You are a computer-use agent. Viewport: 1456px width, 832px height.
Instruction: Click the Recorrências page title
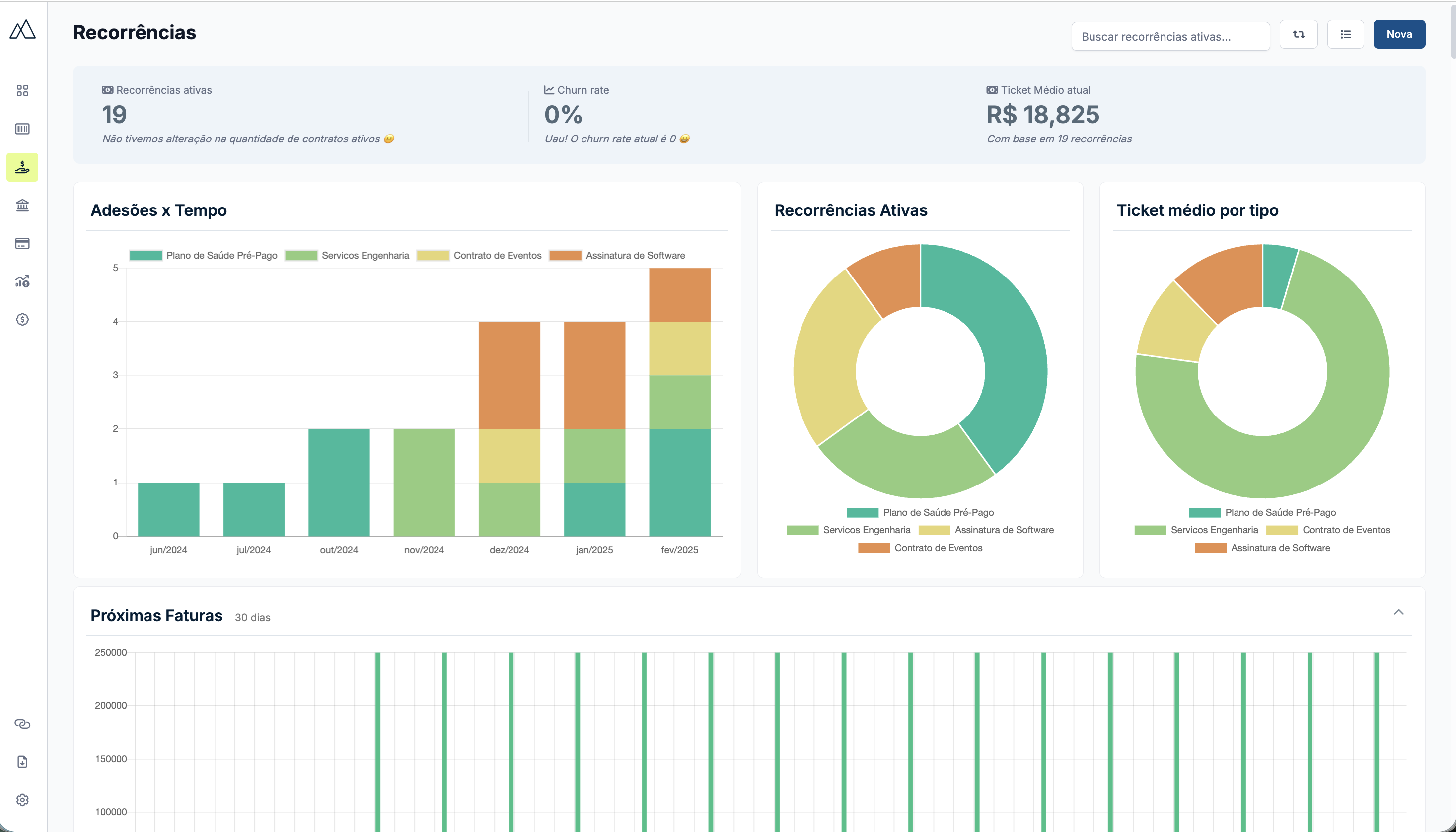(135, 33)
